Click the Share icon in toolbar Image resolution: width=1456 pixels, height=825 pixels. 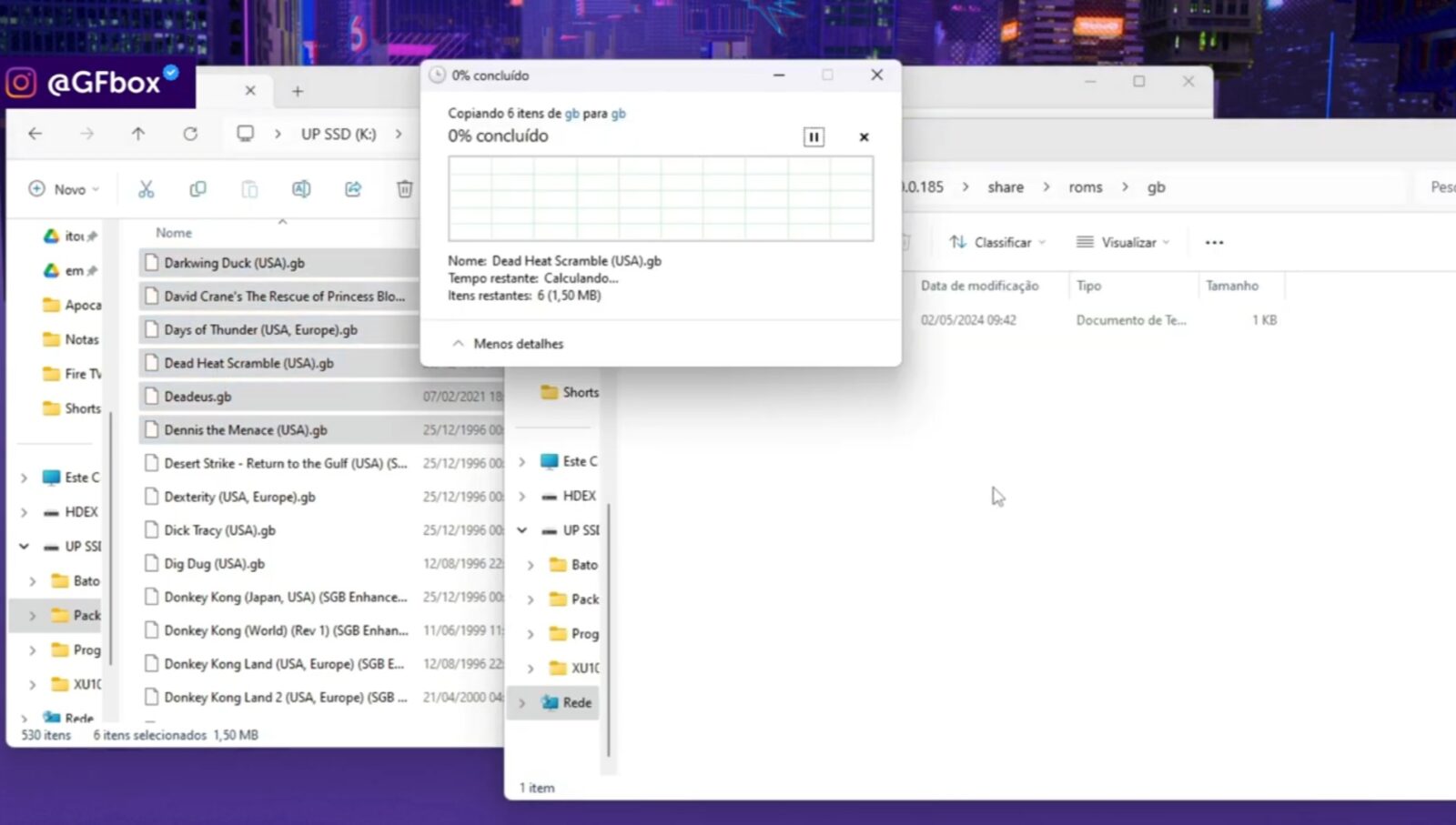(353, 189)
